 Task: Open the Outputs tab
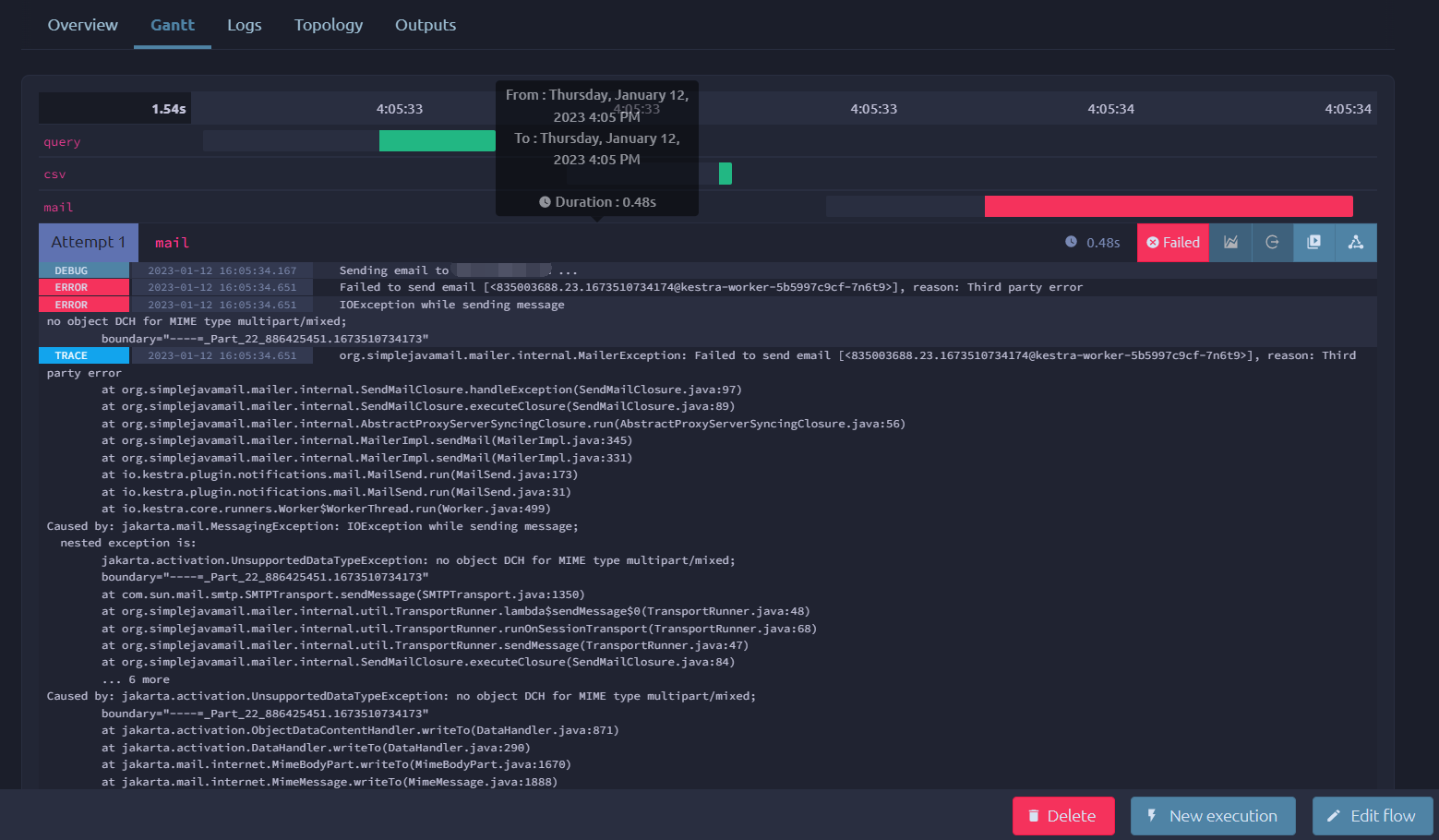[x=426, y=25]
